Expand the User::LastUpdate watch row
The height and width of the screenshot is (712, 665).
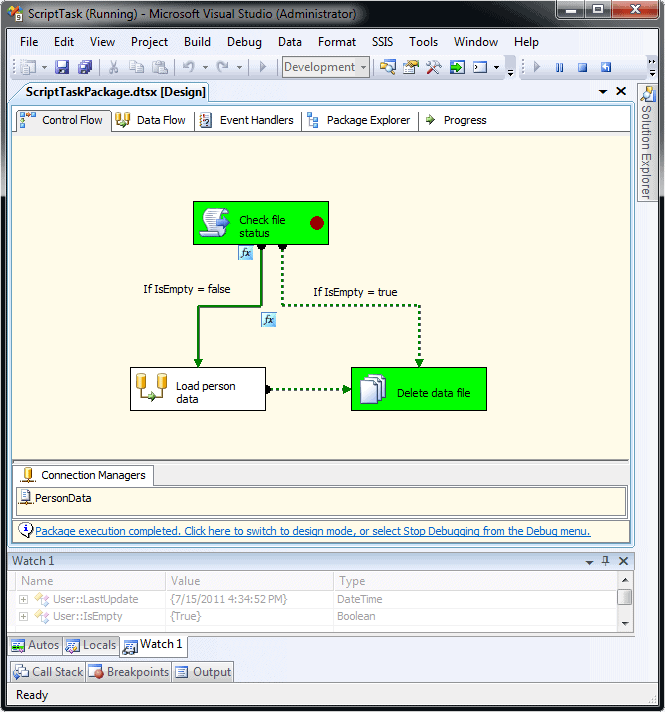pyautogui.click(x=24, y=599)
